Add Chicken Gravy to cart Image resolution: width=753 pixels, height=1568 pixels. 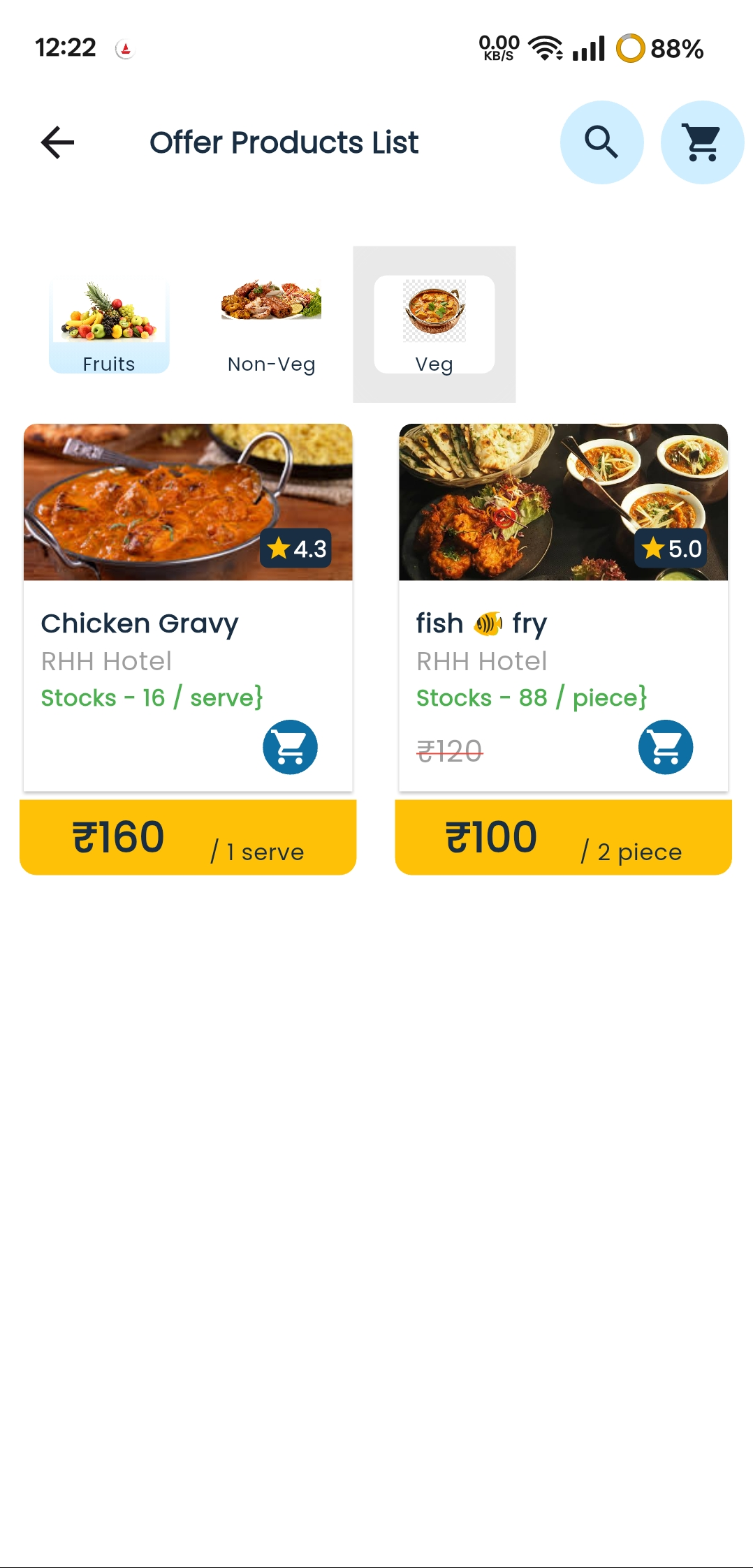pos(290,747)
